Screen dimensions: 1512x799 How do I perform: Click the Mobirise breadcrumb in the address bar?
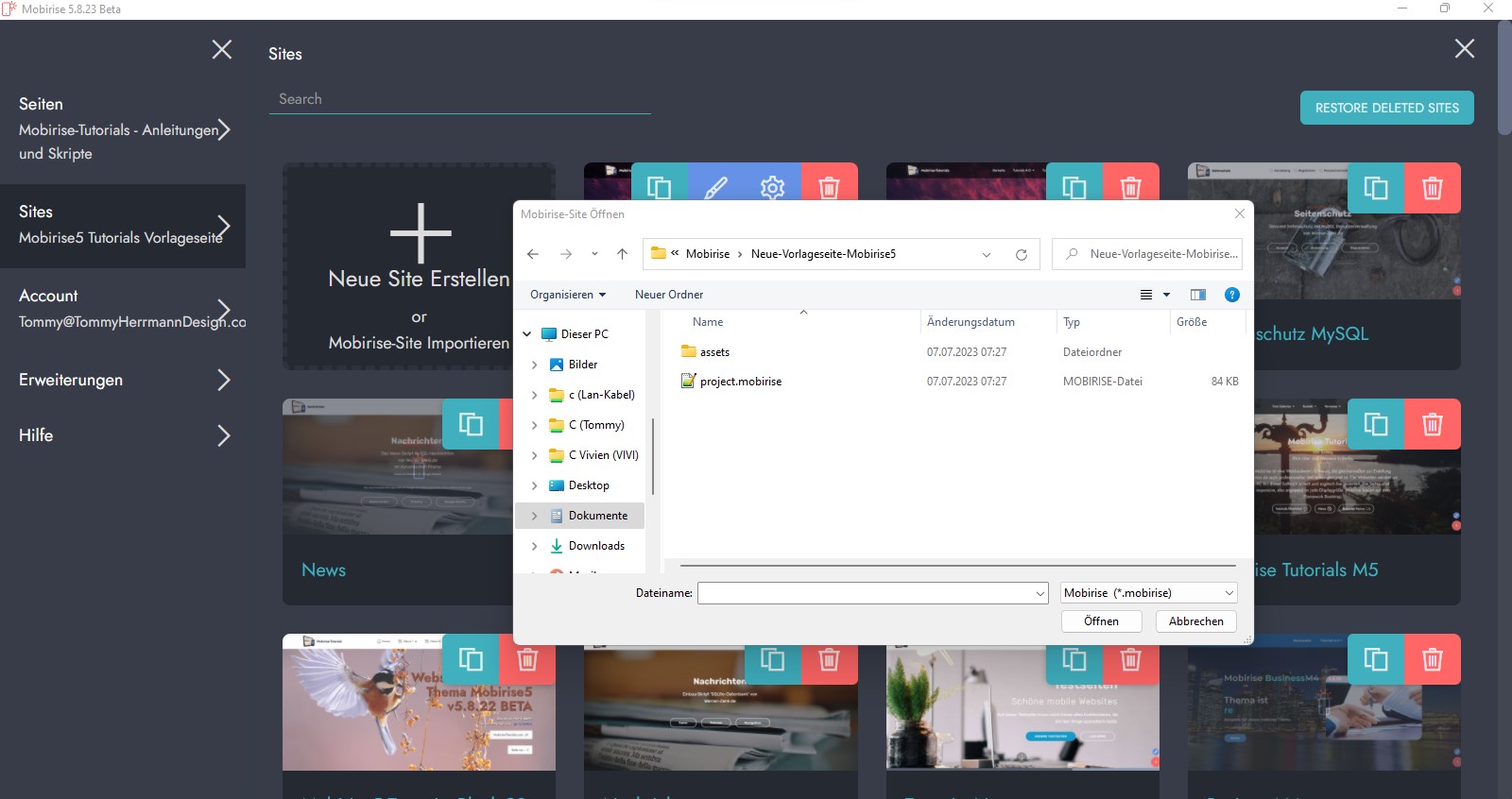(708, 254)
